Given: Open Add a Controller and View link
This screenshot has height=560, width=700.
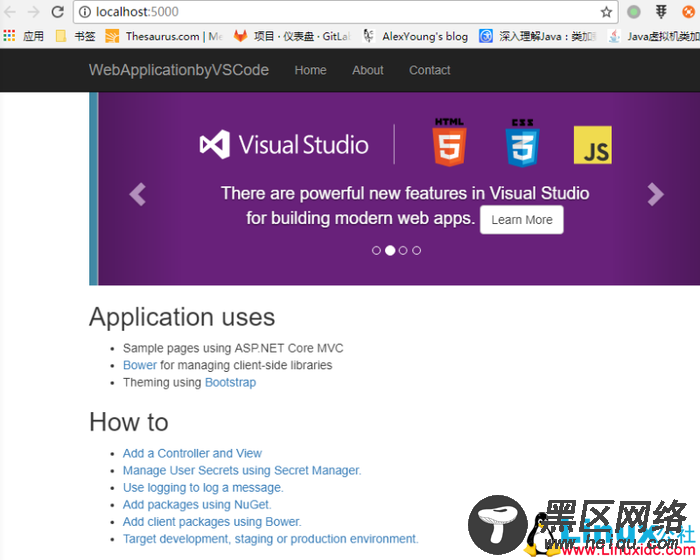Looking at the screenshot, I should click(192, 453).
